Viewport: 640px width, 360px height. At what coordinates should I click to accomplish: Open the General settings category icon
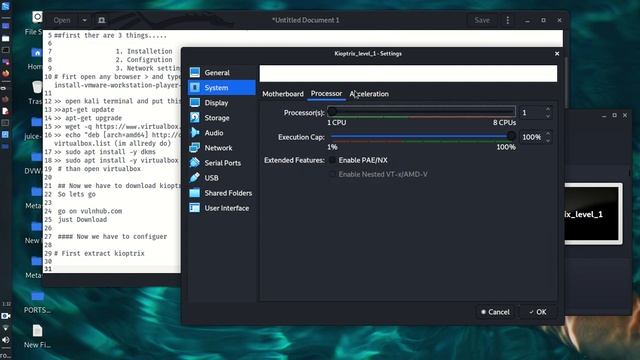point(195,72)
